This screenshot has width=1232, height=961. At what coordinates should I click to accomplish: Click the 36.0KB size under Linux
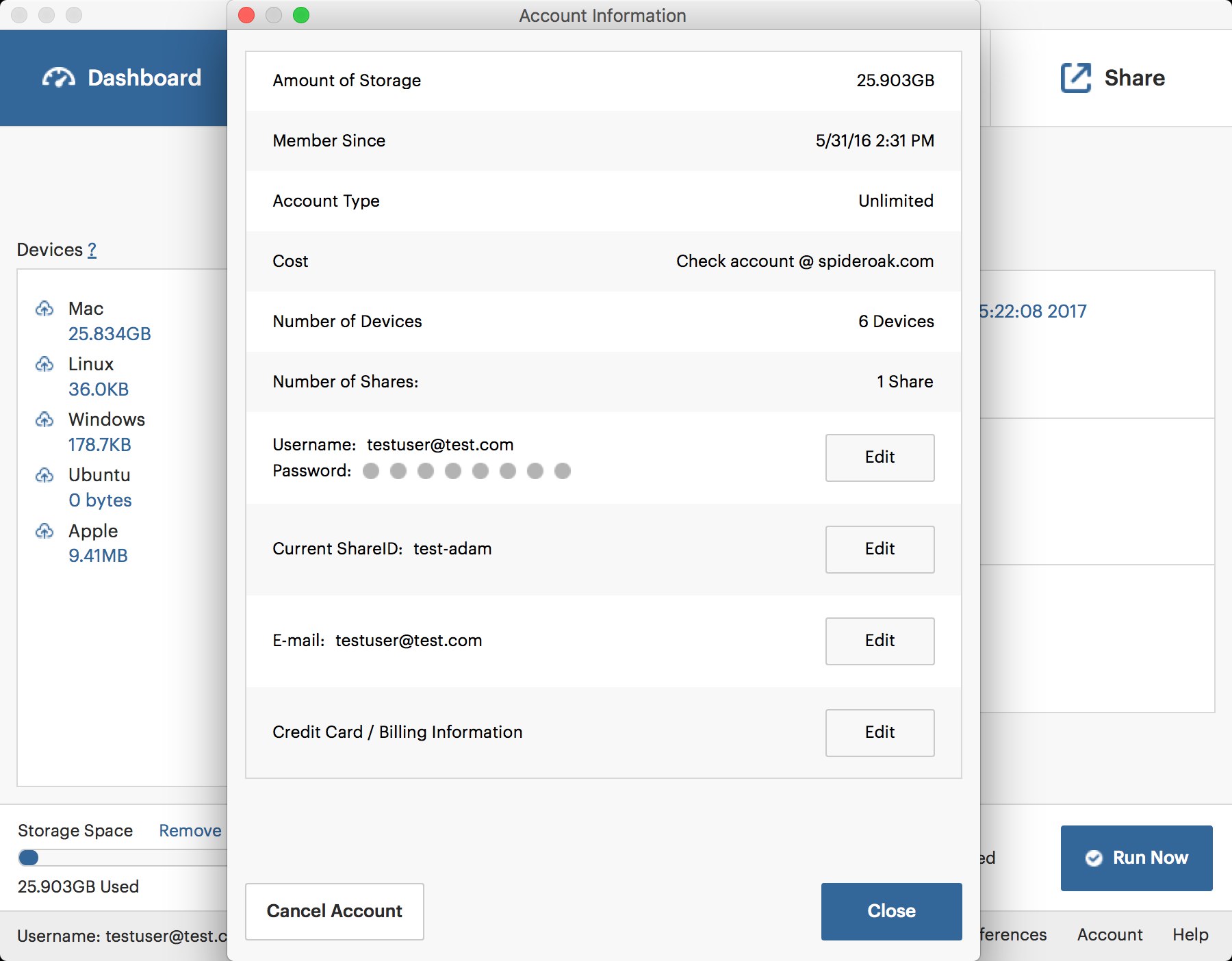[99, 389]
